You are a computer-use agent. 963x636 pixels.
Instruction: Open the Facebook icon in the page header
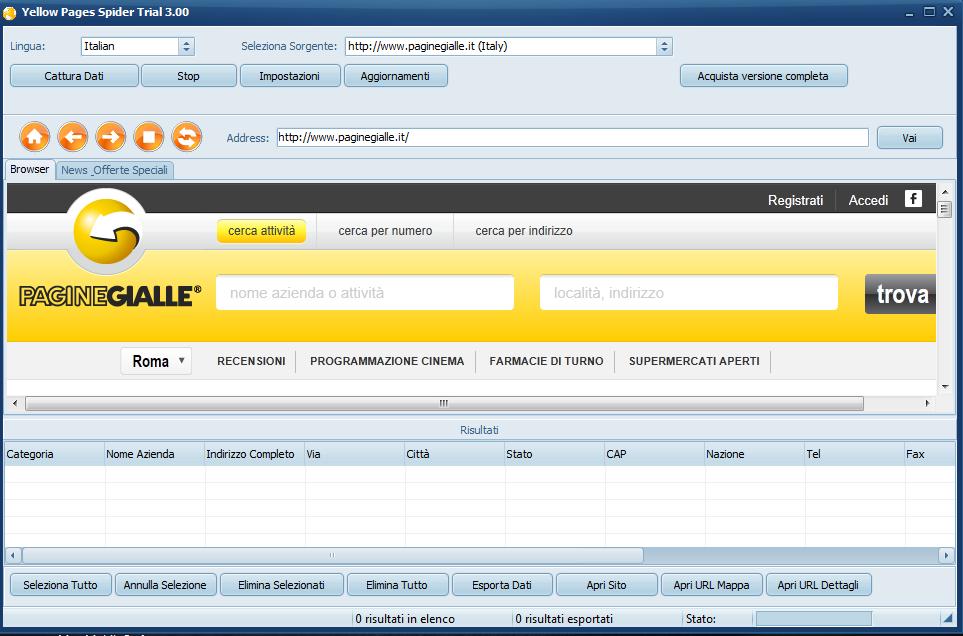[x=913, y=199]
